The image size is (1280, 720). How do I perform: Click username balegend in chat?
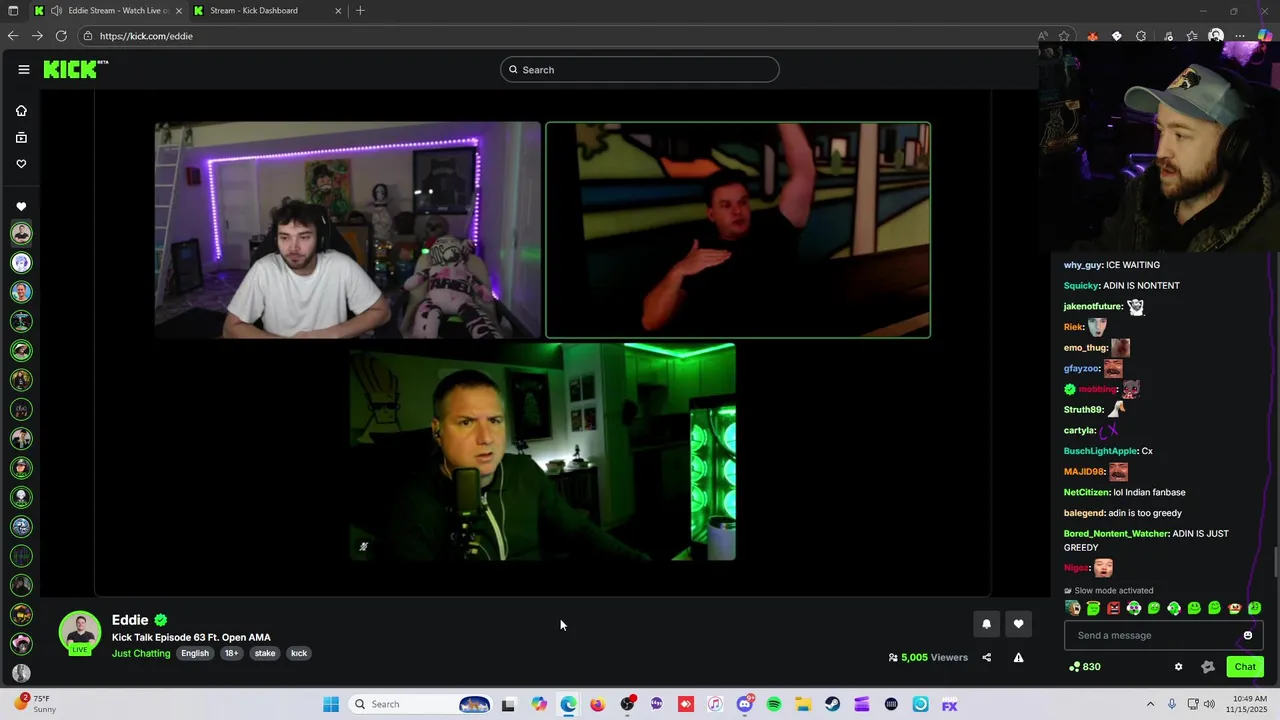(x=1084, y=513)
